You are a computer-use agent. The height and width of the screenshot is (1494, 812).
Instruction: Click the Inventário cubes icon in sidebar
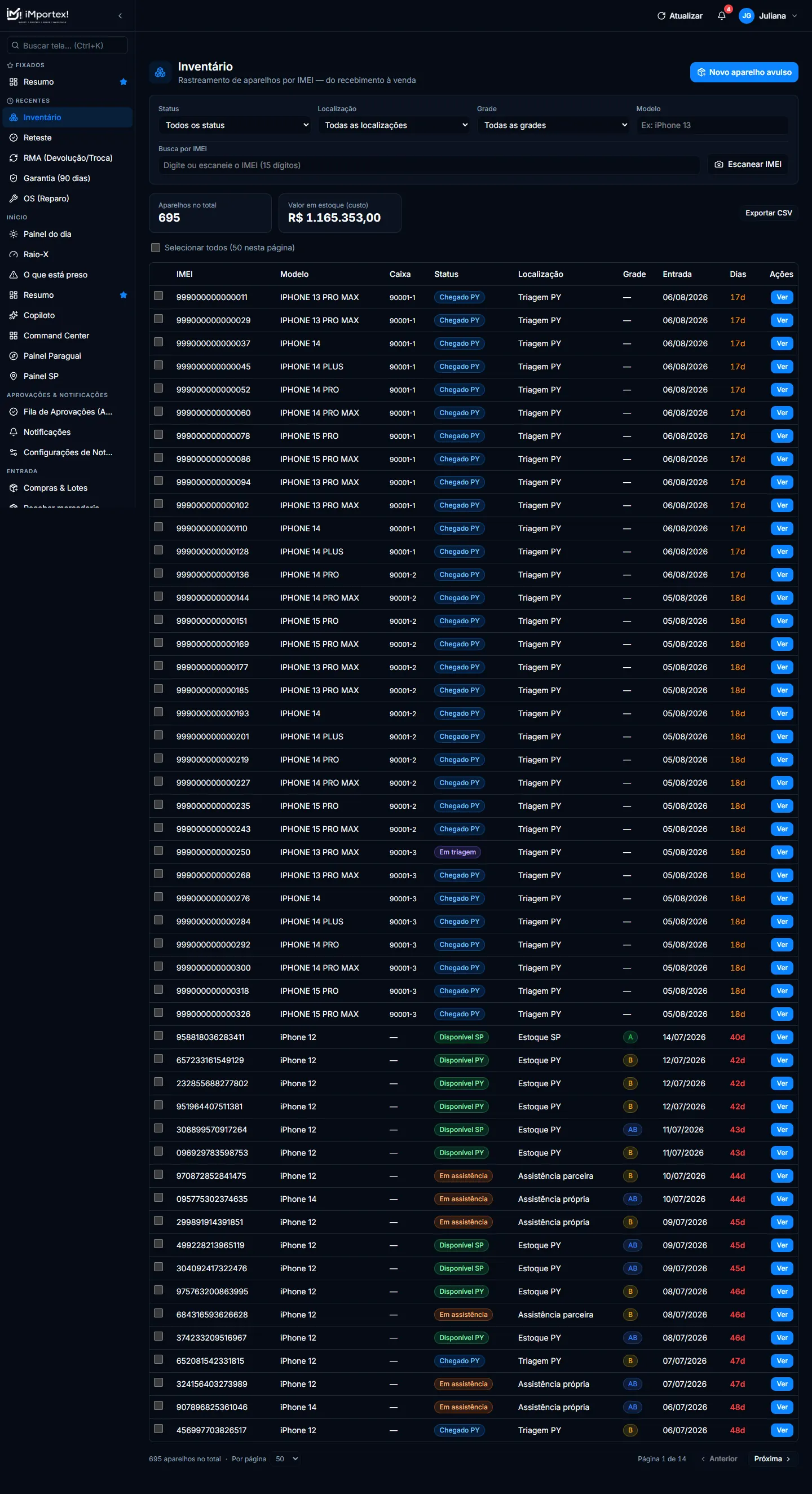[14, 117]
